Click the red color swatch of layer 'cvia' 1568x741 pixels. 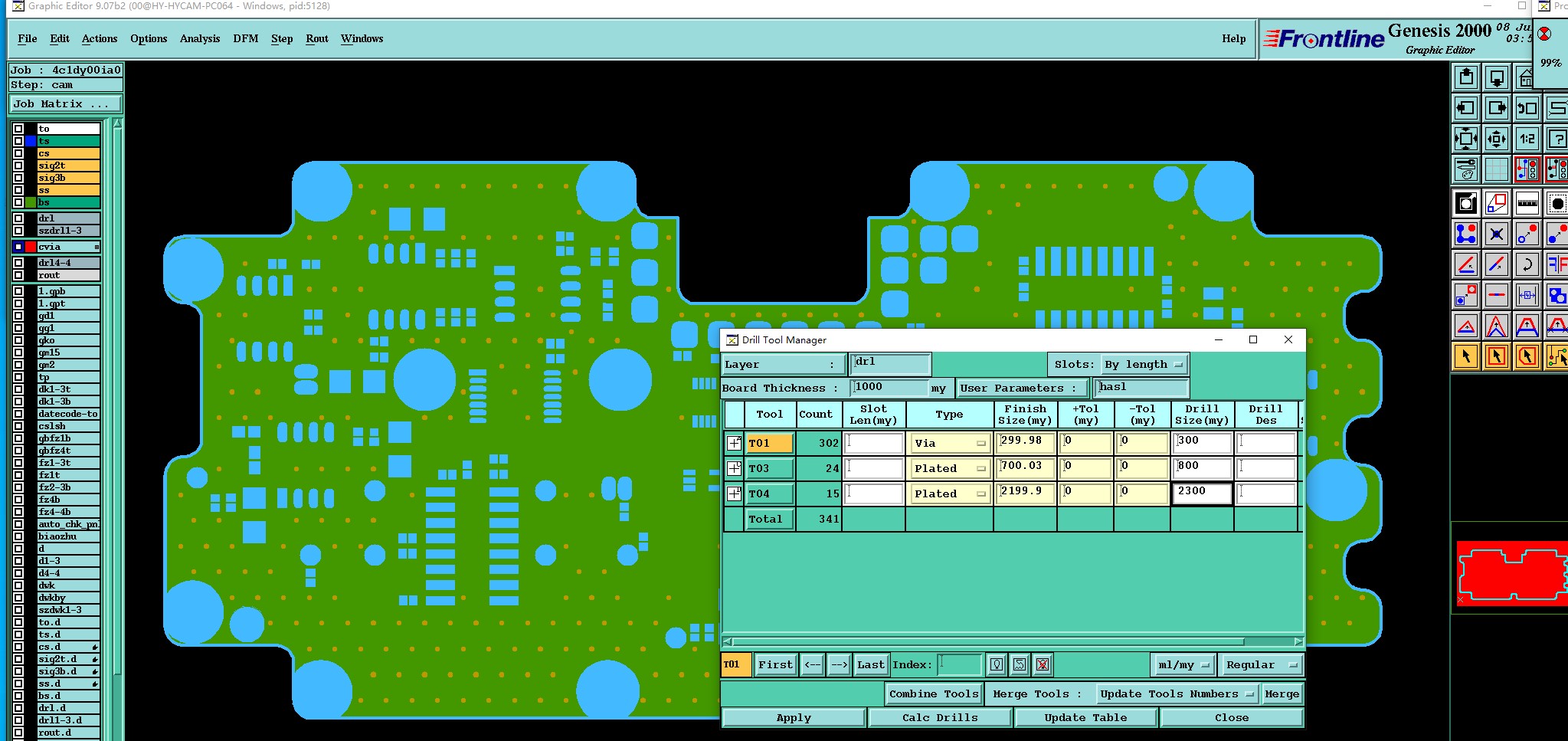click(x=31, y=247)
